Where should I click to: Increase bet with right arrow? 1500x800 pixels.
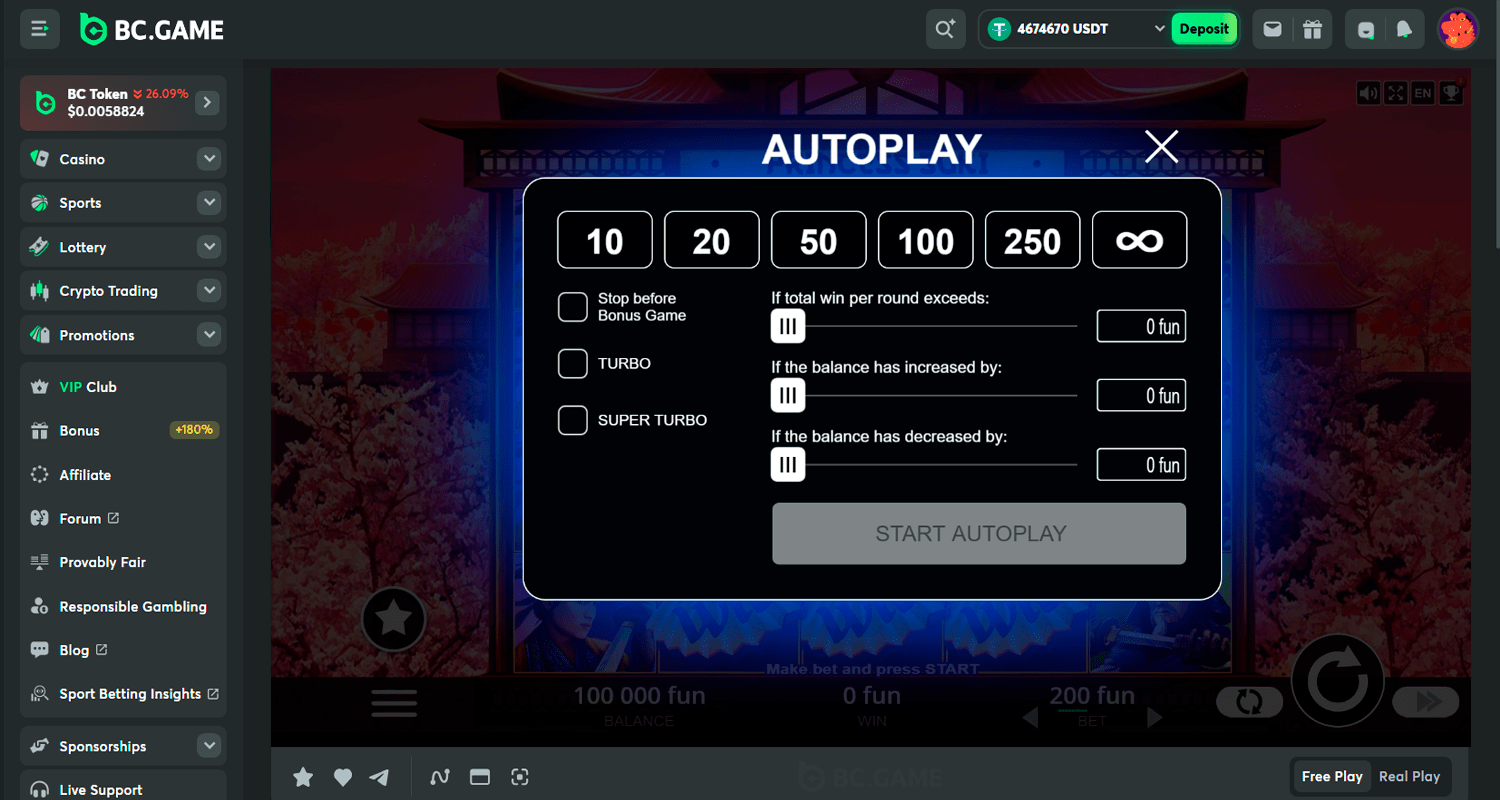tap(1154, 717)
